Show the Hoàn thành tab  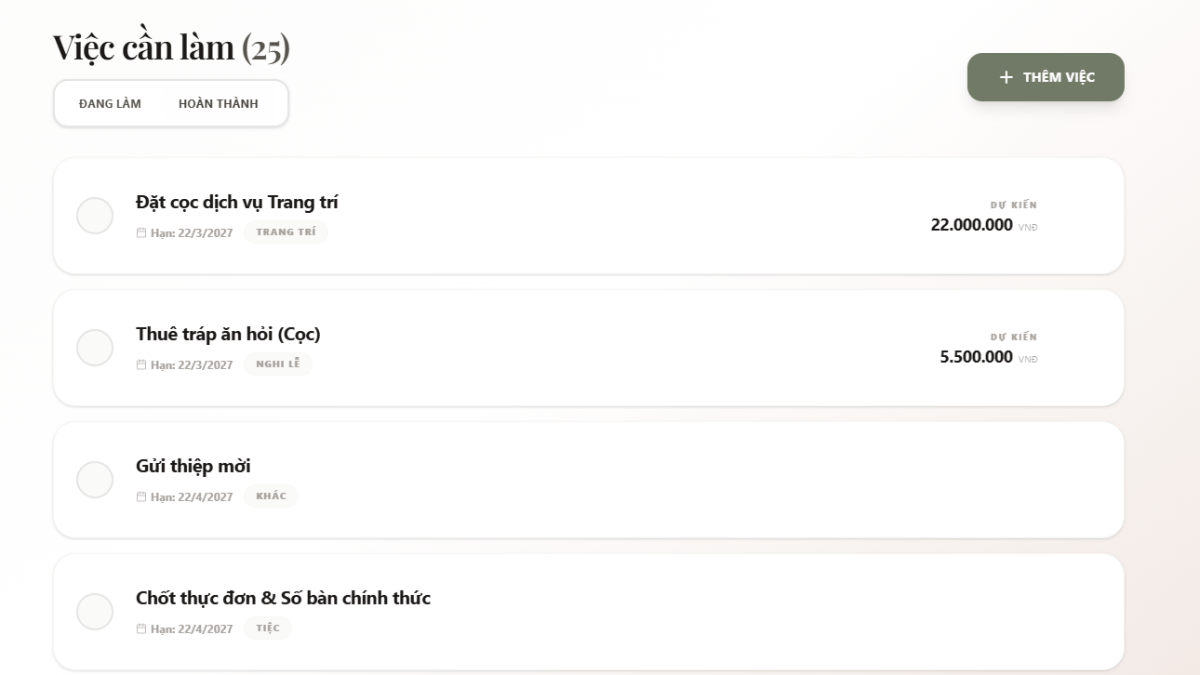click(218, 104)
